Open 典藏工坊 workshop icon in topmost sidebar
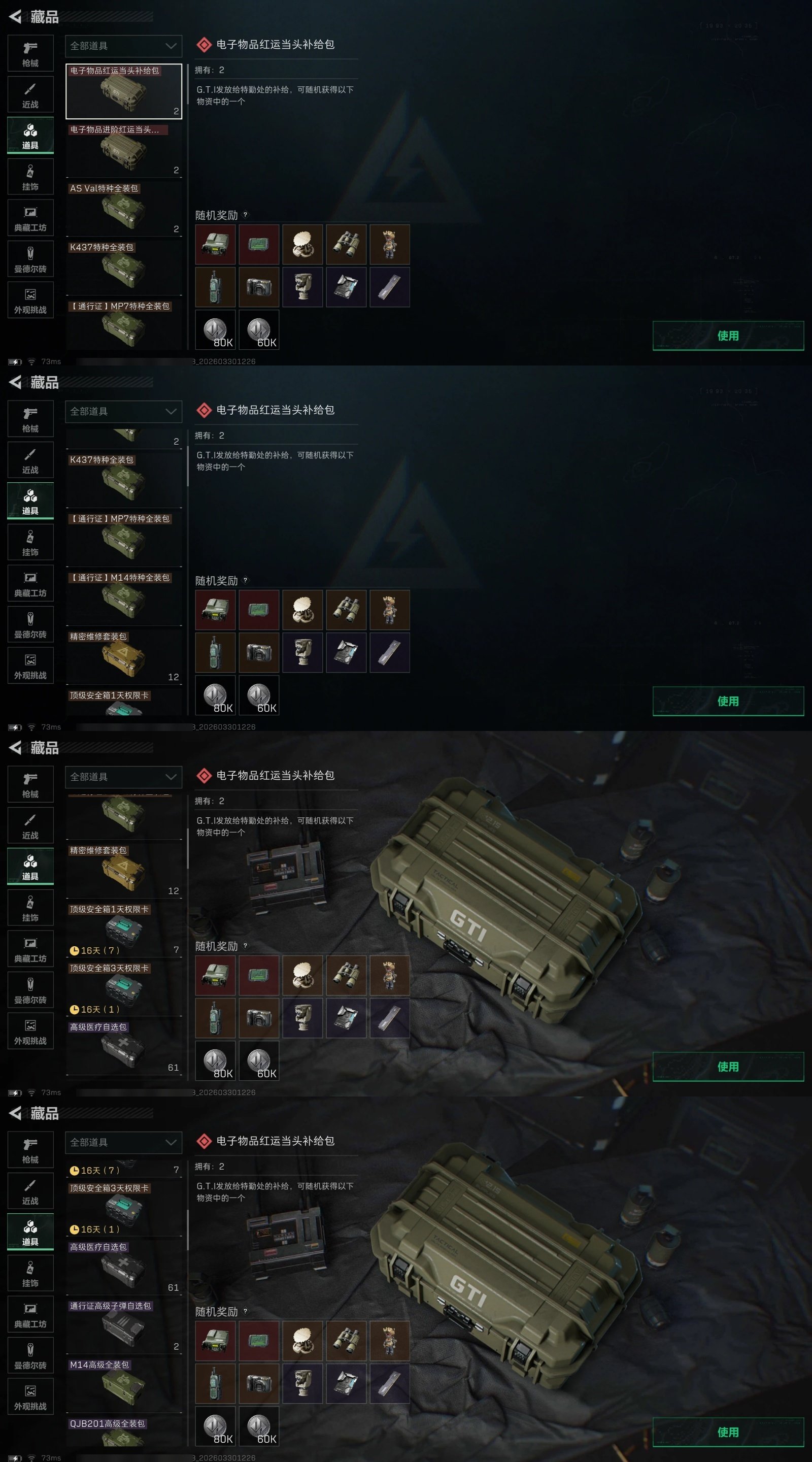812x1462 pixels. pyautogui.click(x=30, y=218)
